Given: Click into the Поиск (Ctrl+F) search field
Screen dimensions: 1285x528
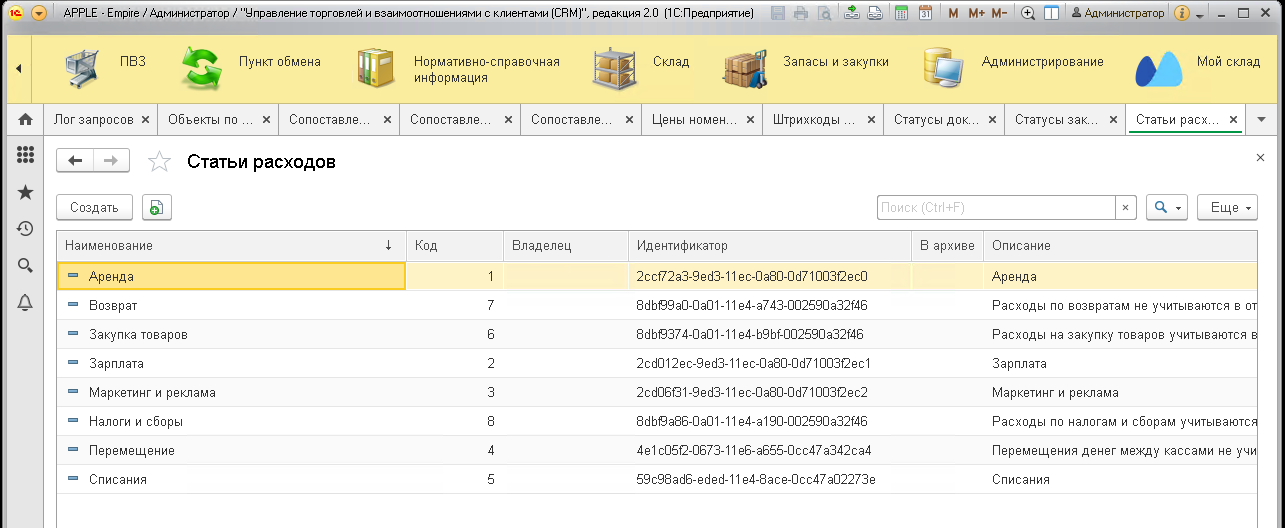Looking at the screenshot, I should click(995, 207).
